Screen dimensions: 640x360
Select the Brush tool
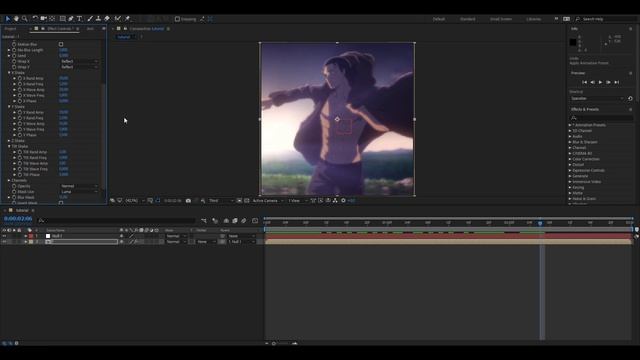point(90,19)
